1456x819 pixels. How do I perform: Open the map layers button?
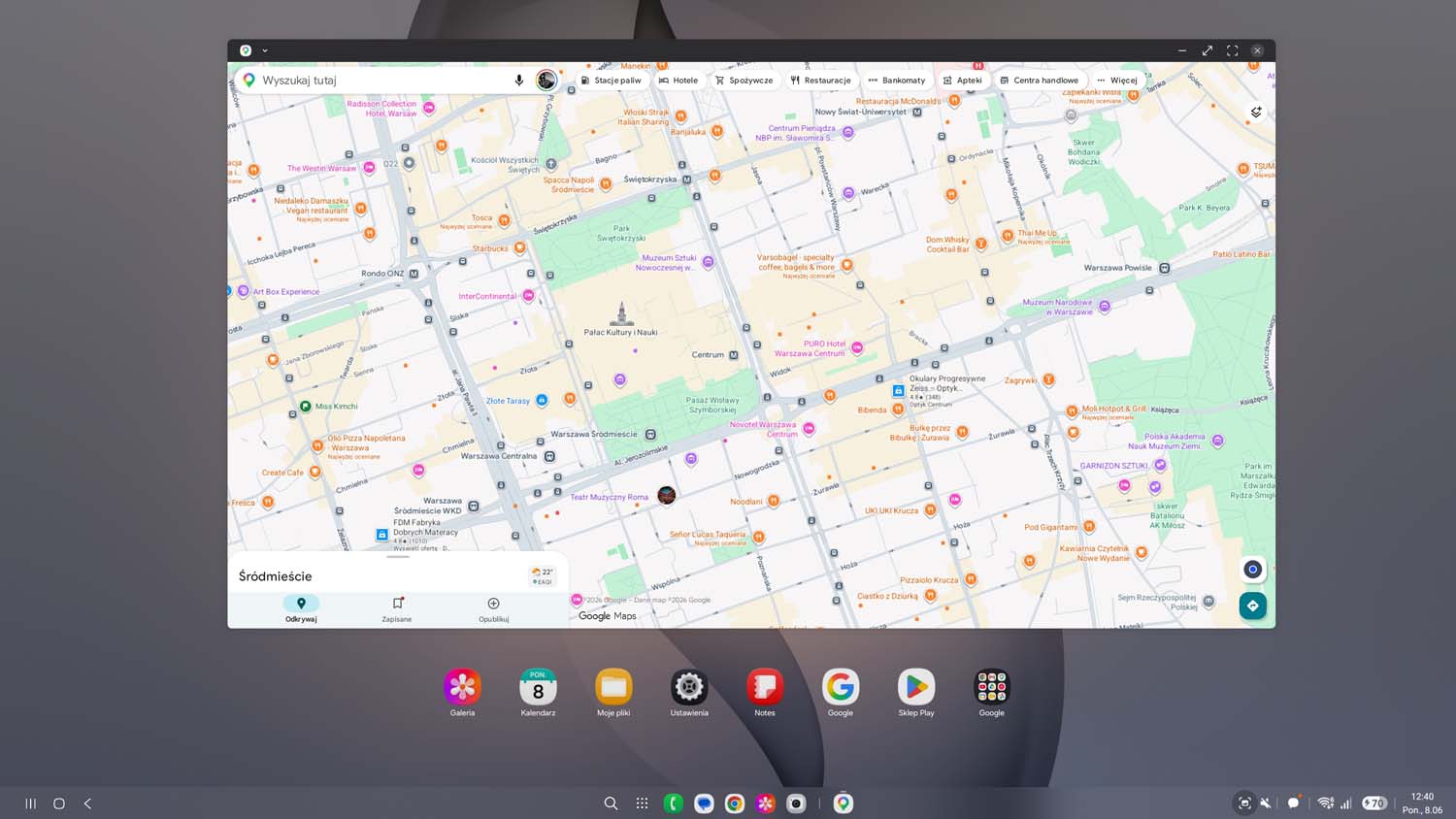(1256, 112)
